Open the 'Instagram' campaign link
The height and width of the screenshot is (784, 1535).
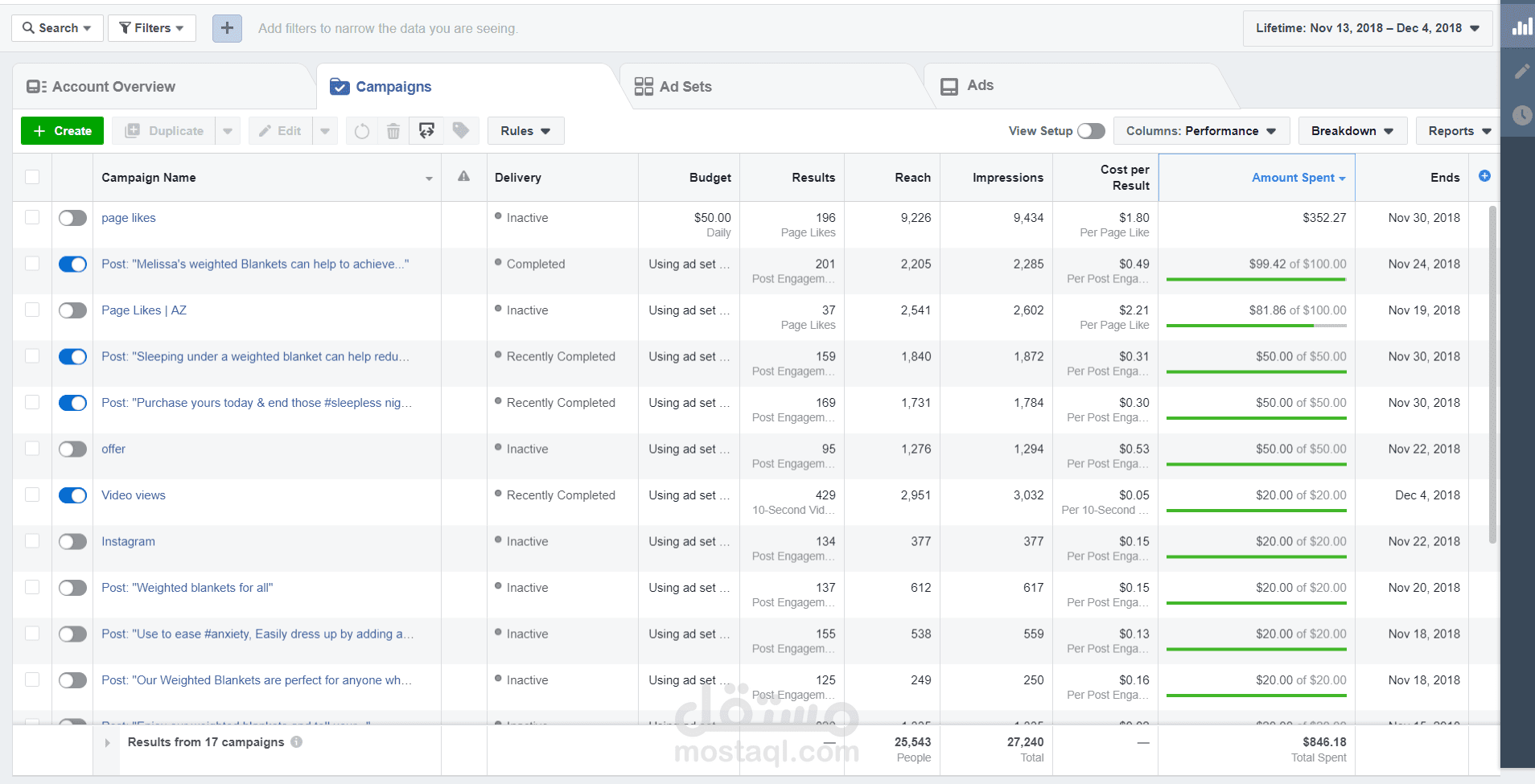[128, 542]
